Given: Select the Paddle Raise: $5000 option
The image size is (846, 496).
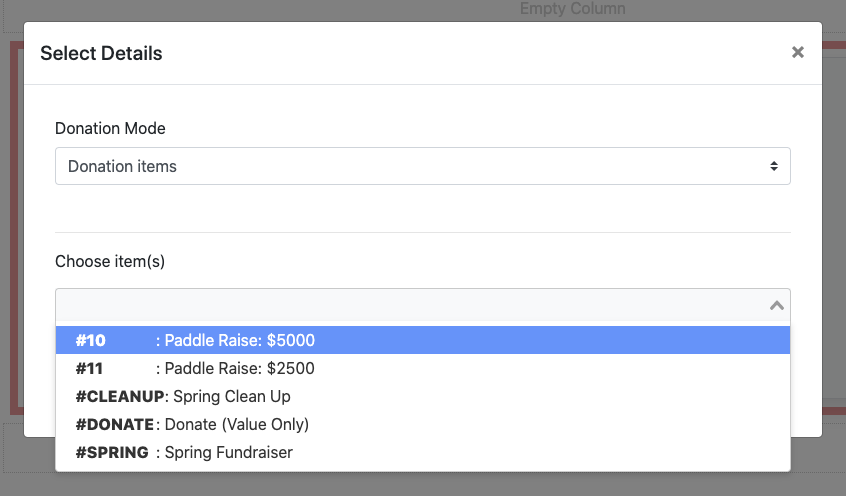Looking at the screenshot, I should point(240,340).
